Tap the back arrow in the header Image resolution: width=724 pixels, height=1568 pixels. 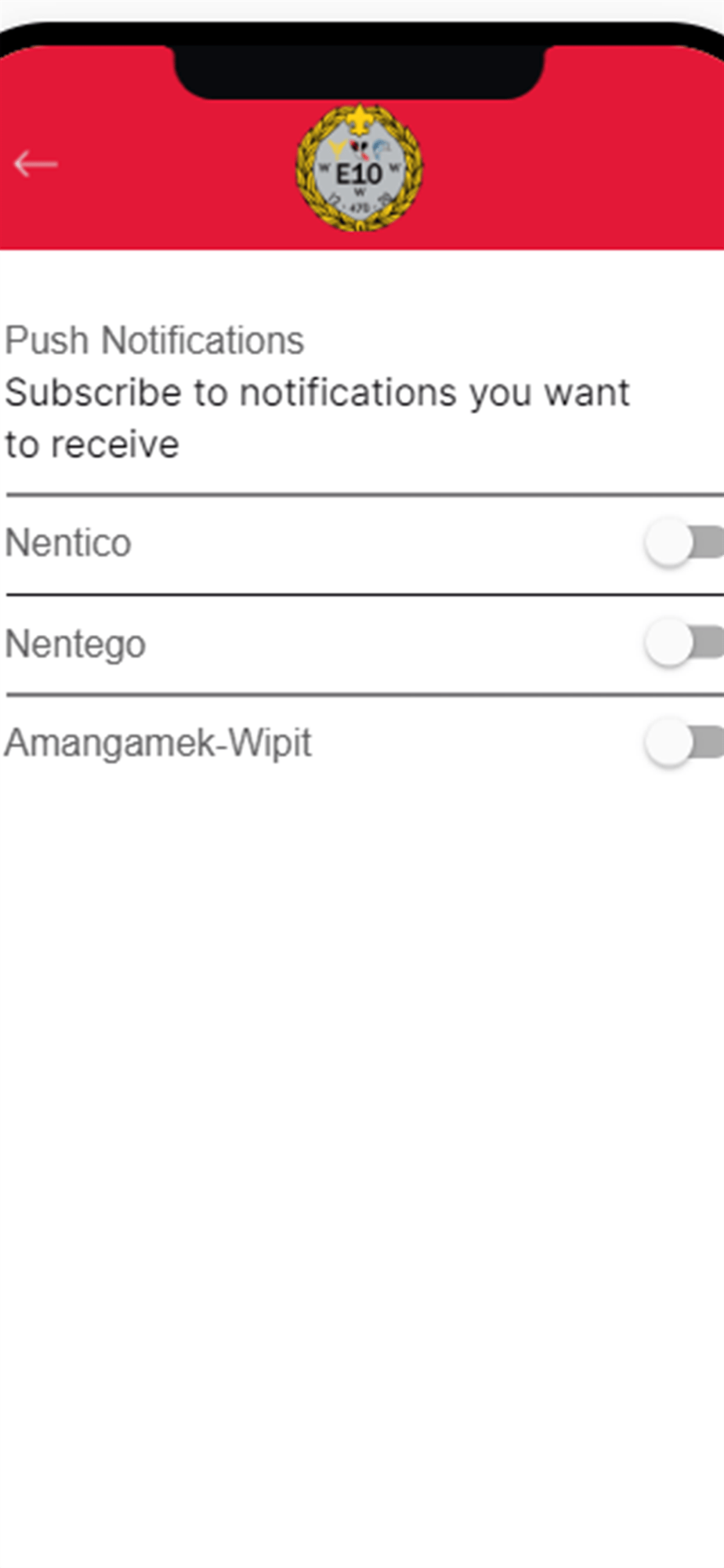[x=36, y=164]
